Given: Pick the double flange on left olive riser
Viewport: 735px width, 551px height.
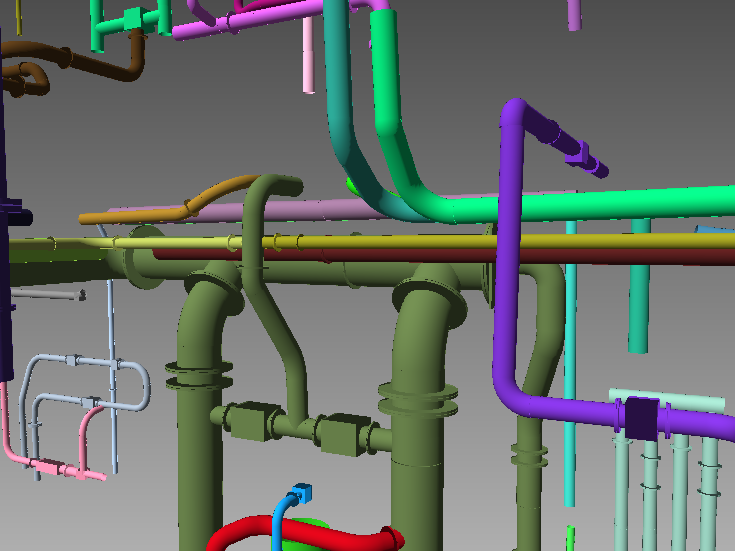Looking at the screenshot, I should tap(199, 375).
